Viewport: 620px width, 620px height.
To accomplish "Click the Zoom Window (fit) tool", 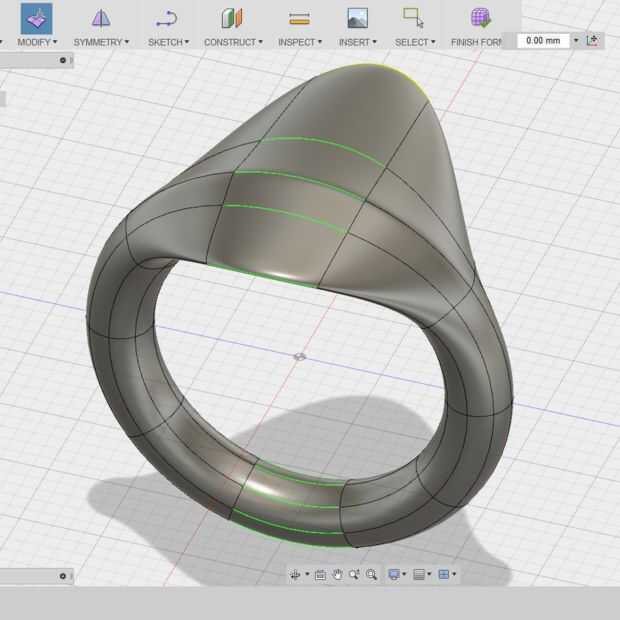I will [371, 574].
